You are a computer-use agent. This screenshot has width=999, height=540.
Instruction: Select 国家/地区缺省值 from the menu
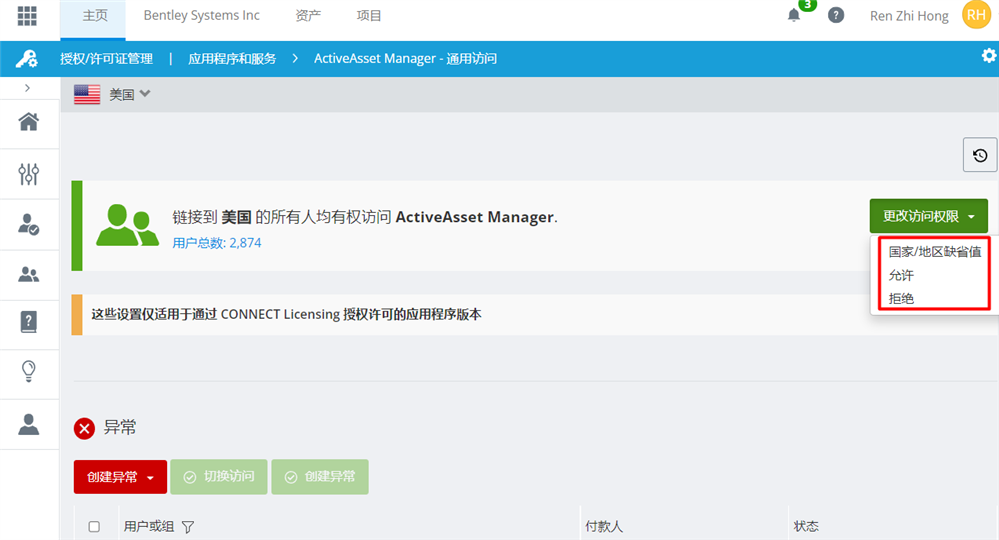point(935,252)
